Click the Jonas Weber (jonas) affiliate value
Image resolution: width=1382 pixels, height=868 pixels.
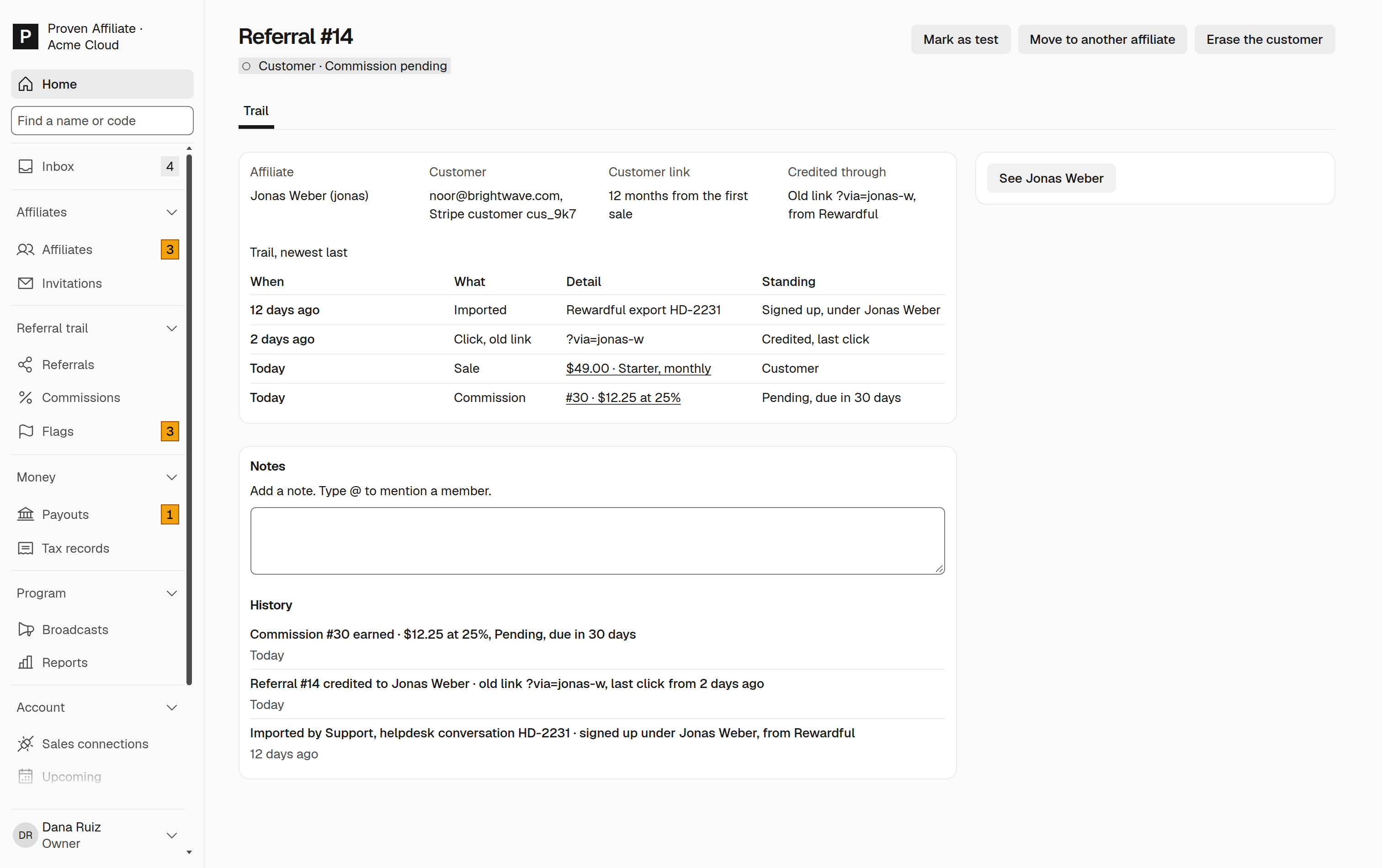click(309, 196)
